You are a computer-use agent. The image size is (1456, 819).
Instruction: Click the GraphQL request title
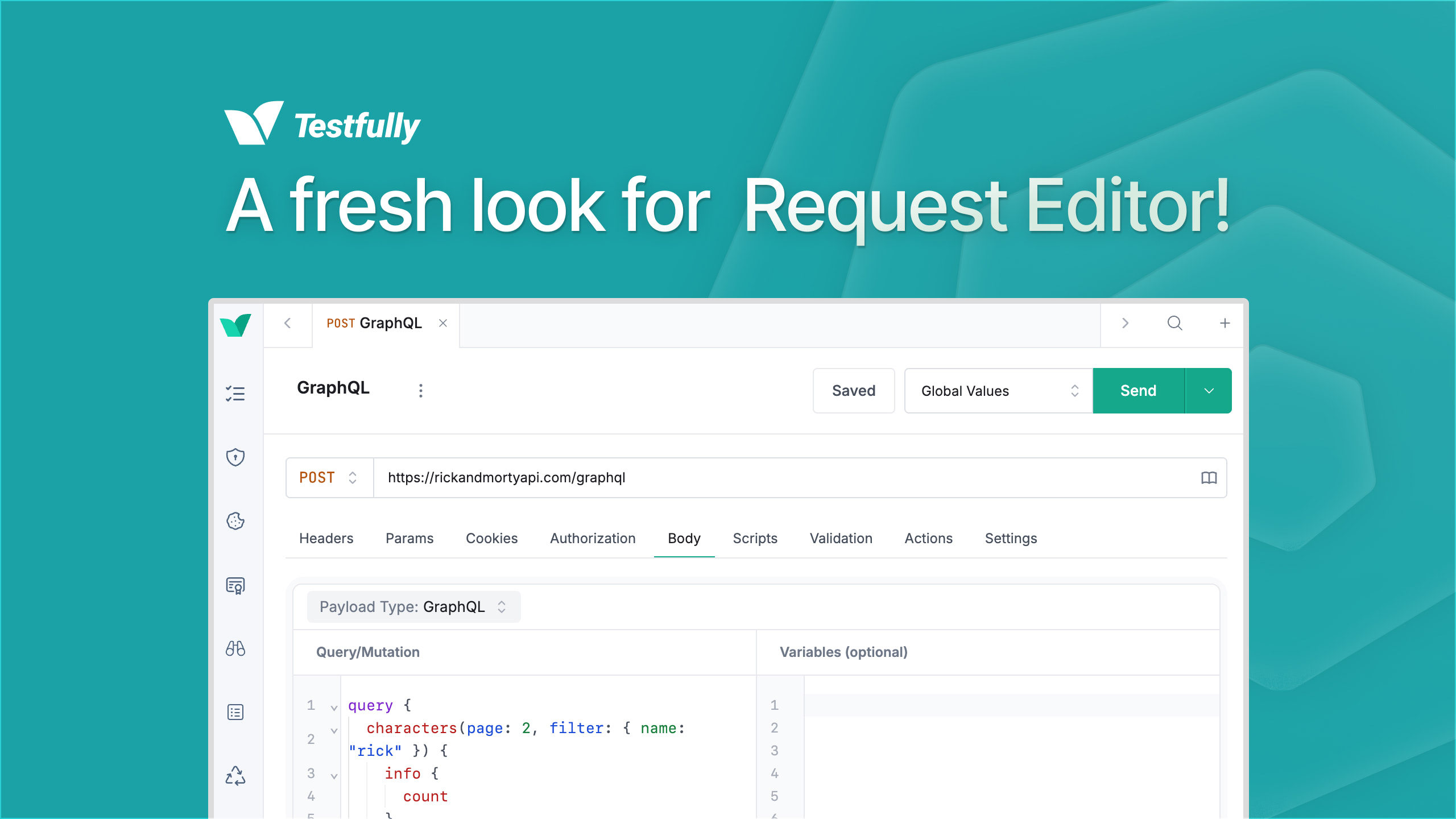pyautogui.click(x=333, y=388)
